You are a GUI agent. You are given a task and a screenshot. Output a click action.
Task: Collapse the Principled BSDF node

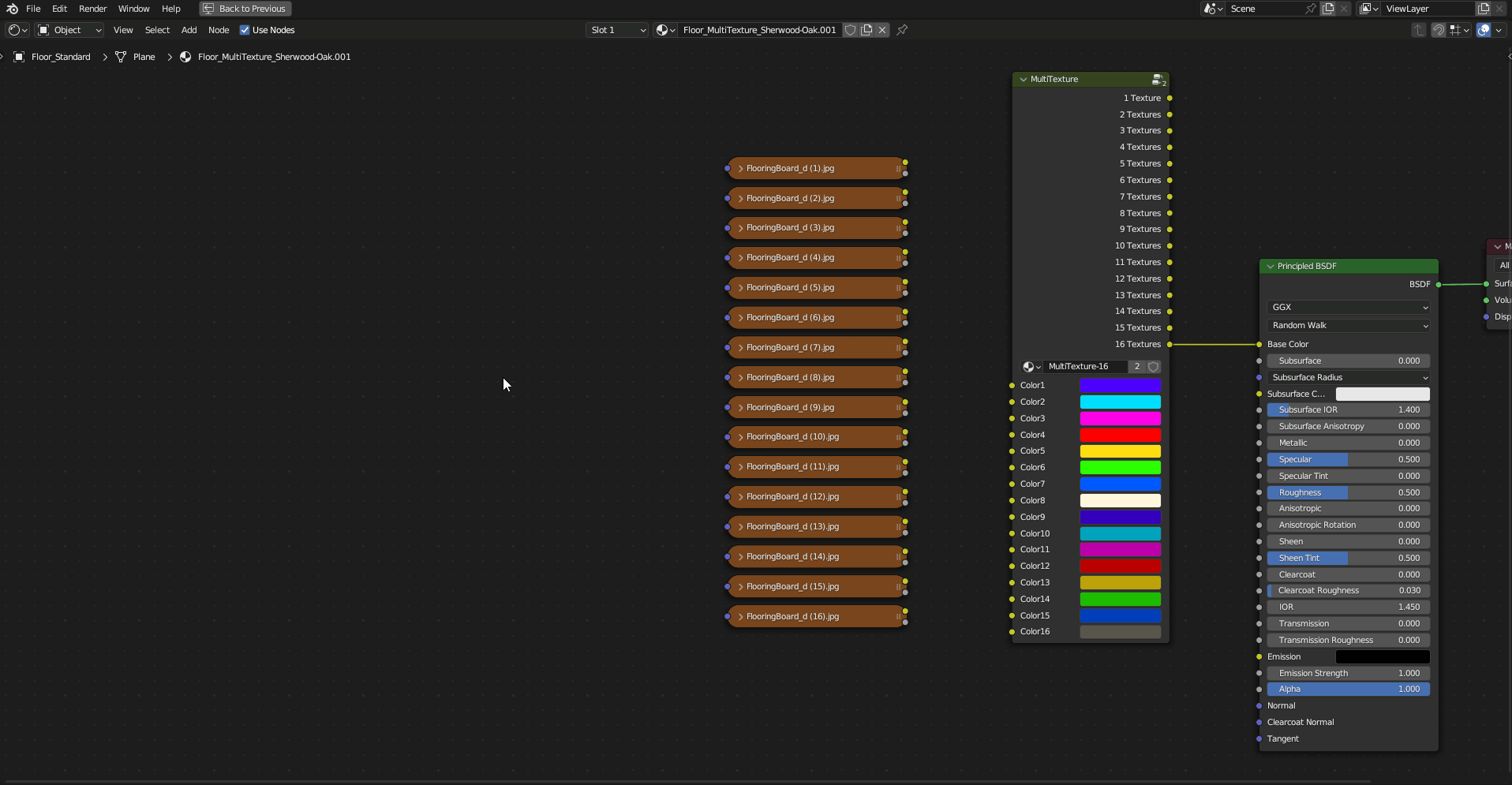1271,267
